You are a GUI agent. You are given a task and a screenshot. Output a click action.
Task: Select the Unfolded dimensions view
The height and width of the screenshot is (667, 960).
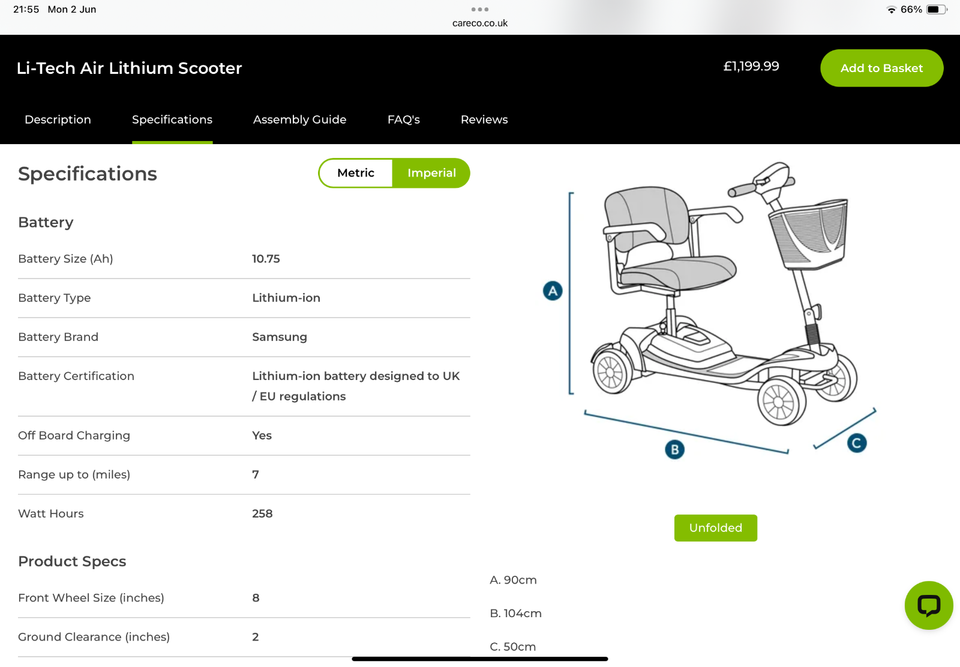point(715,527)
